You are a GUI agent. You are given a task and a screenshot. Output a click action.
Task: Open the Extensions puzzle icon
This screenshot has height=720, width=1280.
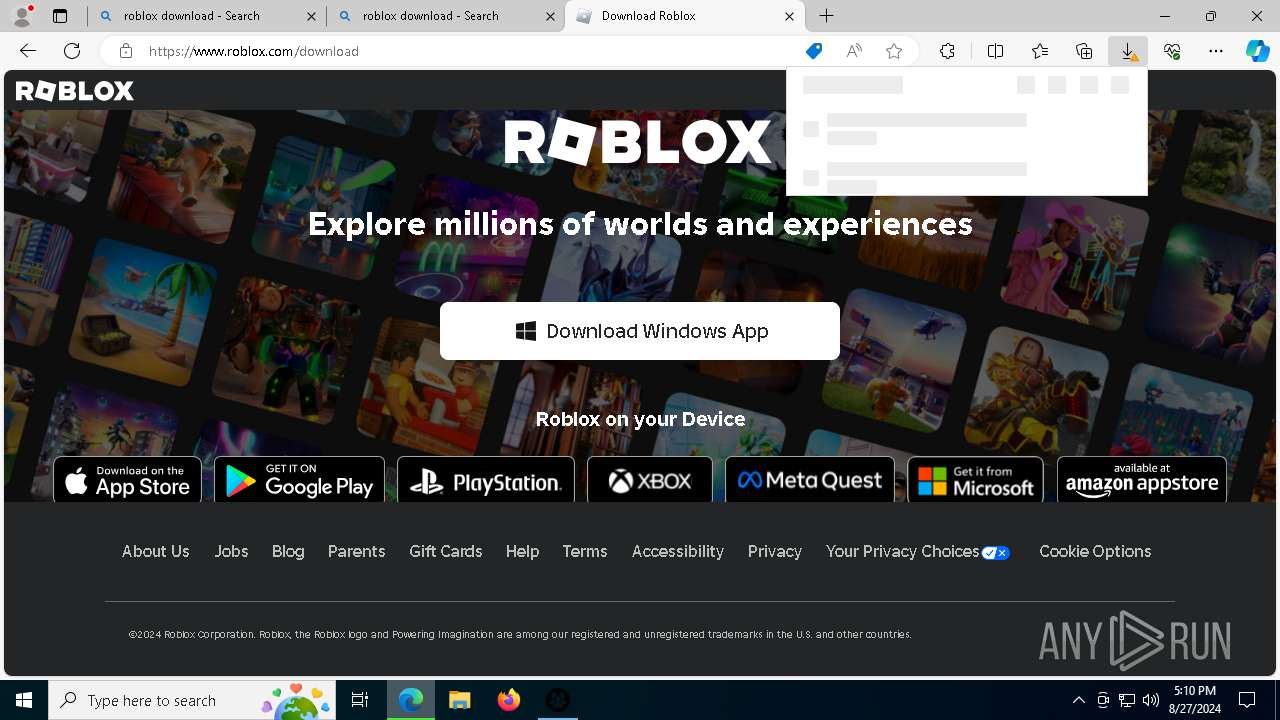pos(947,51)
